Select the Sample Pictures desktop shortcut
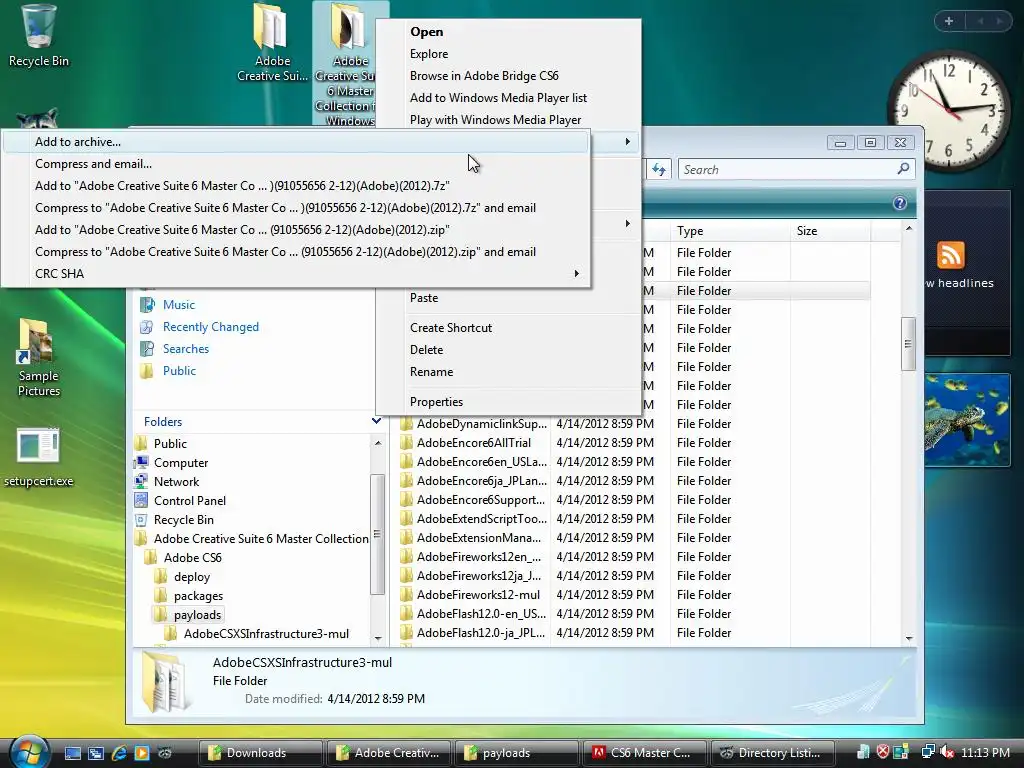This screenshot has width=1024, height=768. coord(39,358)
